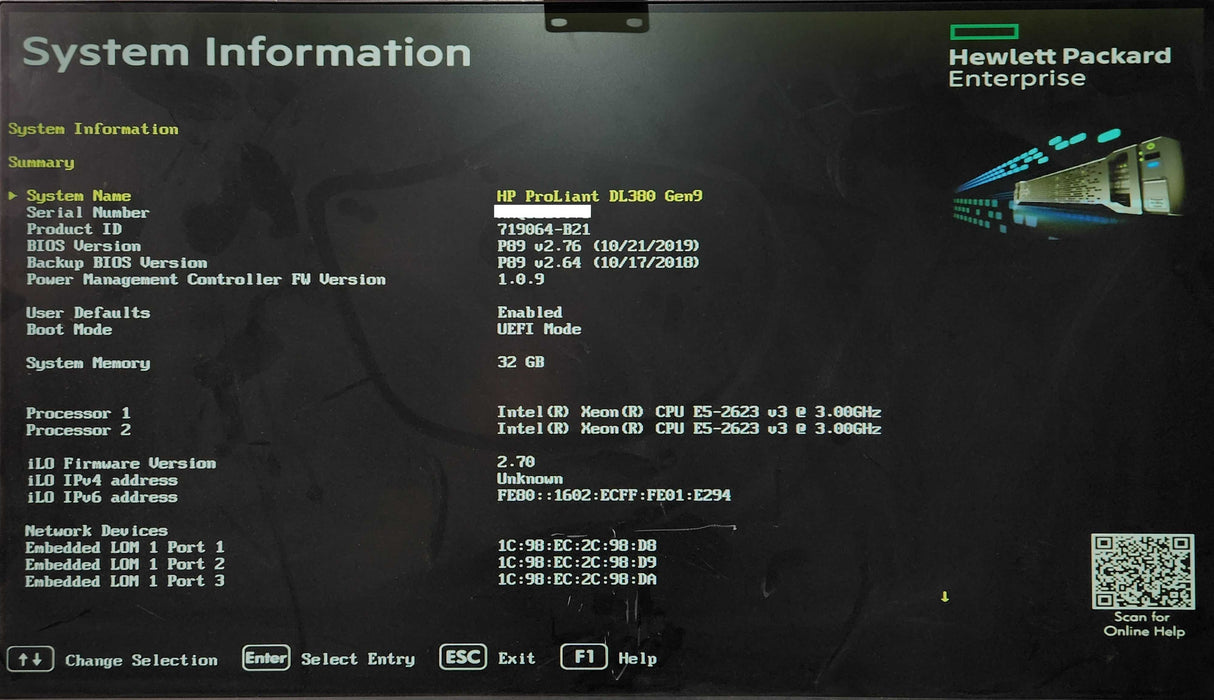Click MAC address 1C:98:EC:2C:98:D8
The image size is (1214, 700).
[577, 547]
